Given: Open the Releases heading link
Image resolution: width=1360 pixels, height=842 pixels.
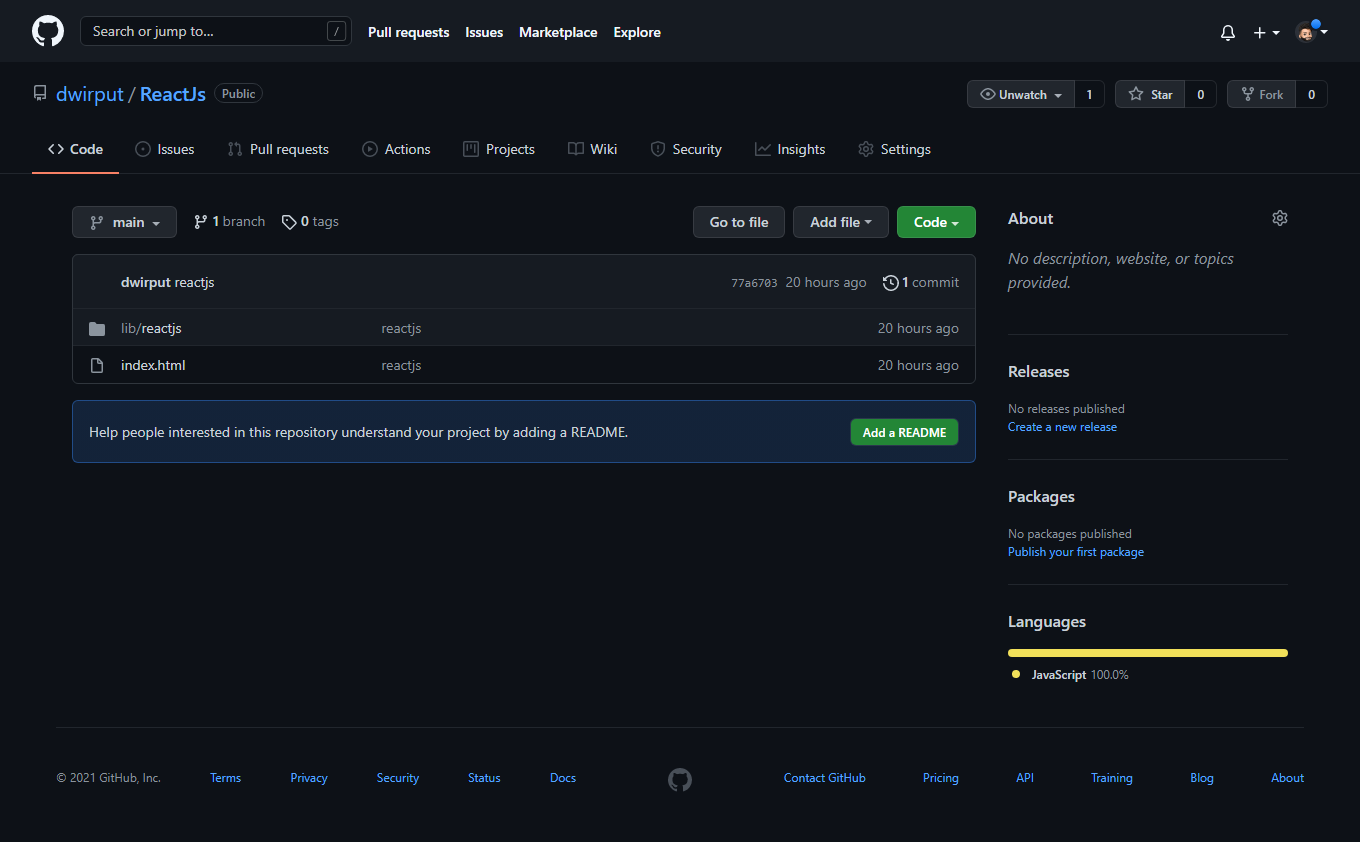Looking at the screenshot, I should click(1038, 371).
